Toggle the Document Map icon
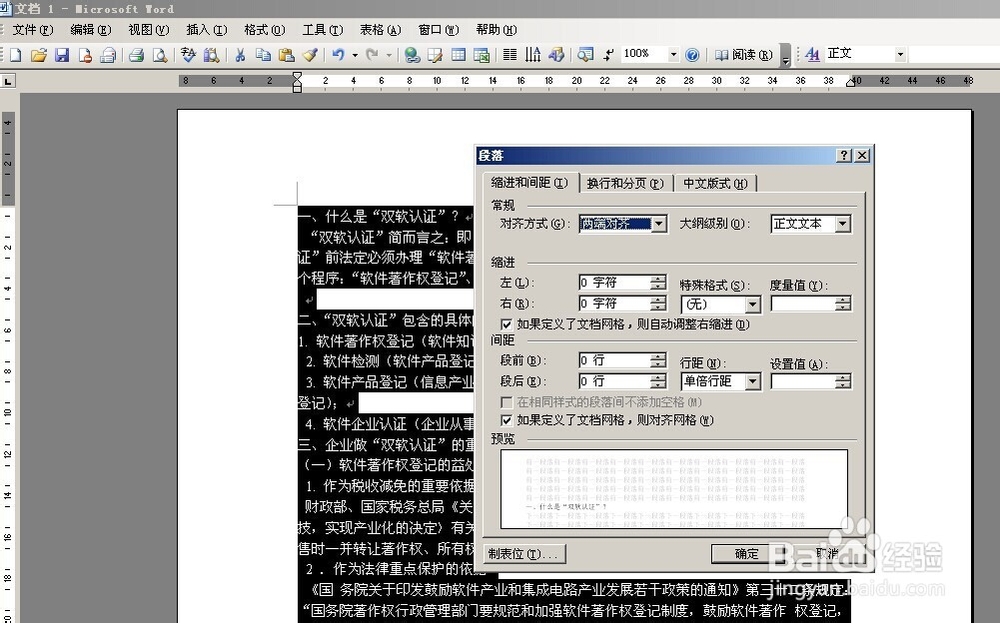This screenshot has width=1000, height=623. coord(585,55)
